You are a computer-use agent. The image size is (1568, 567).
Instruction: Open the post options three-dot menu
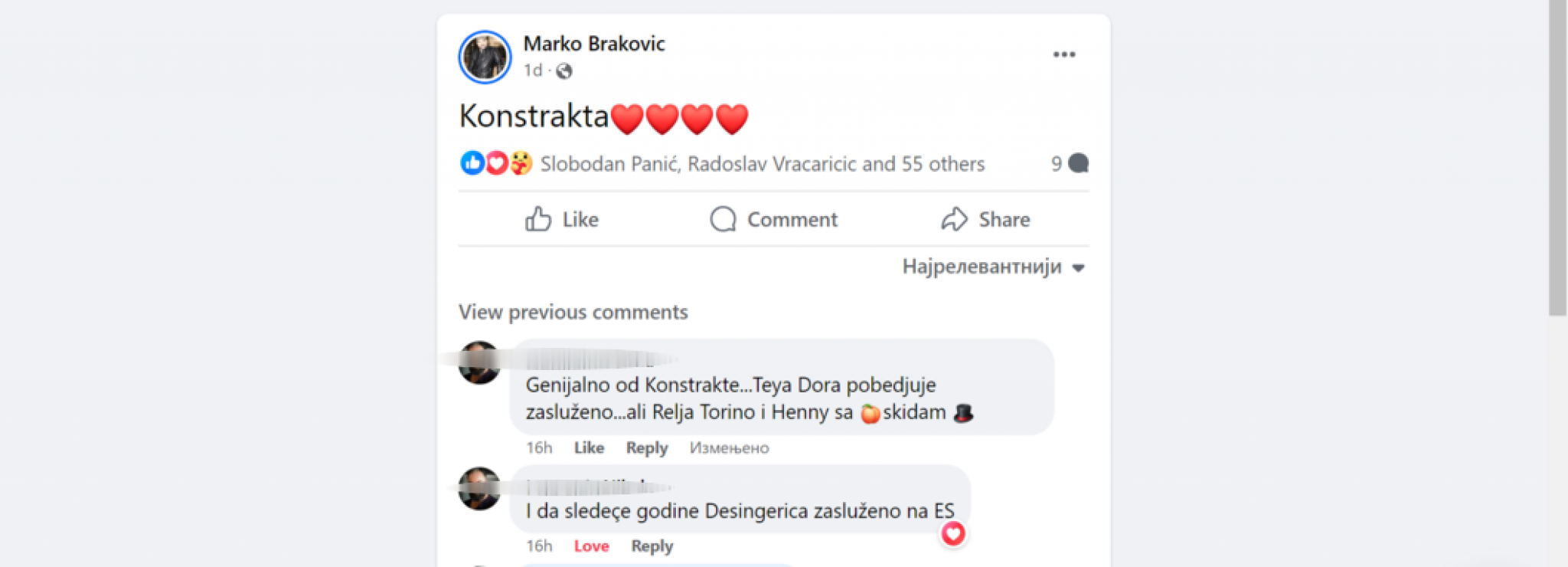[x=1063, y=54]
